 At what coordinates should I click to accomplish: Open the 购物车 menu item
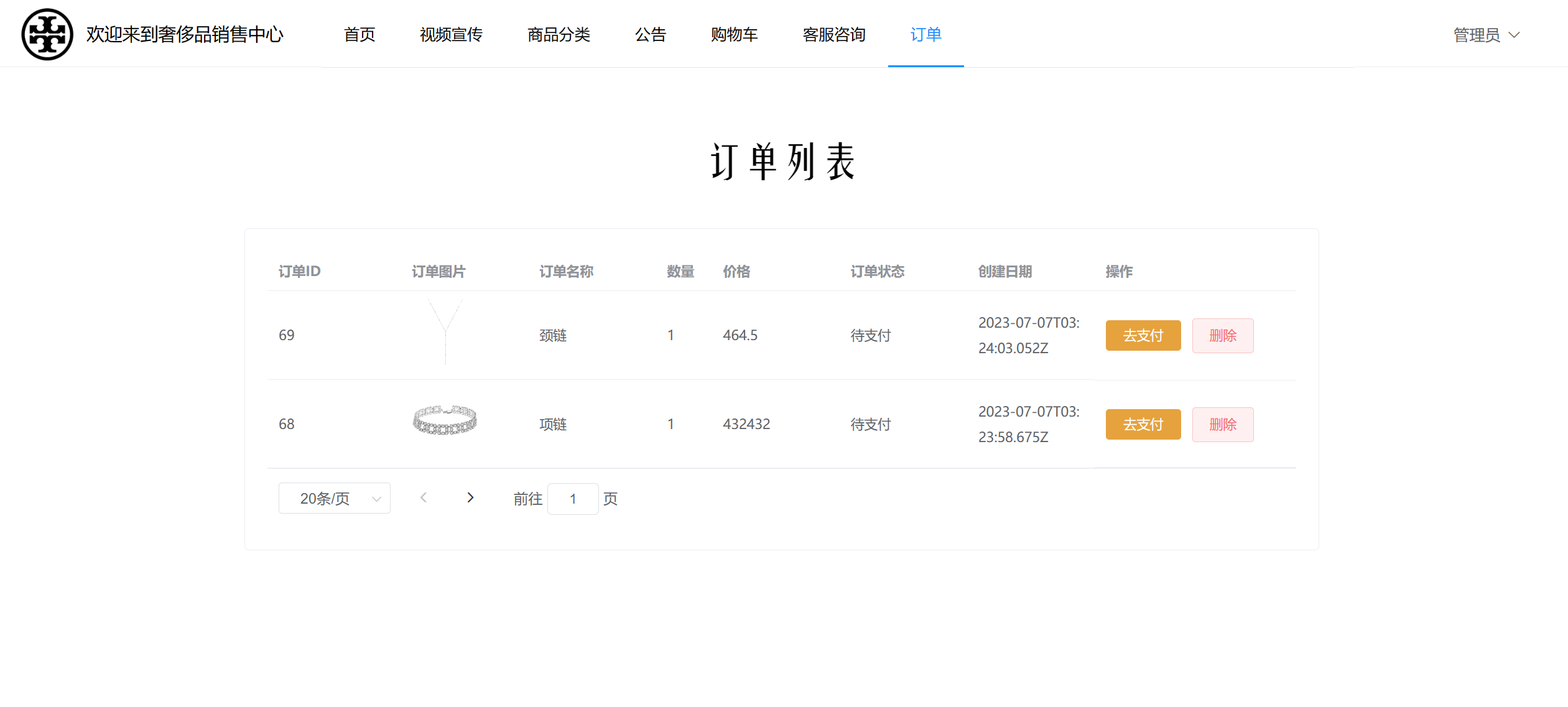(x=734, y=34)
